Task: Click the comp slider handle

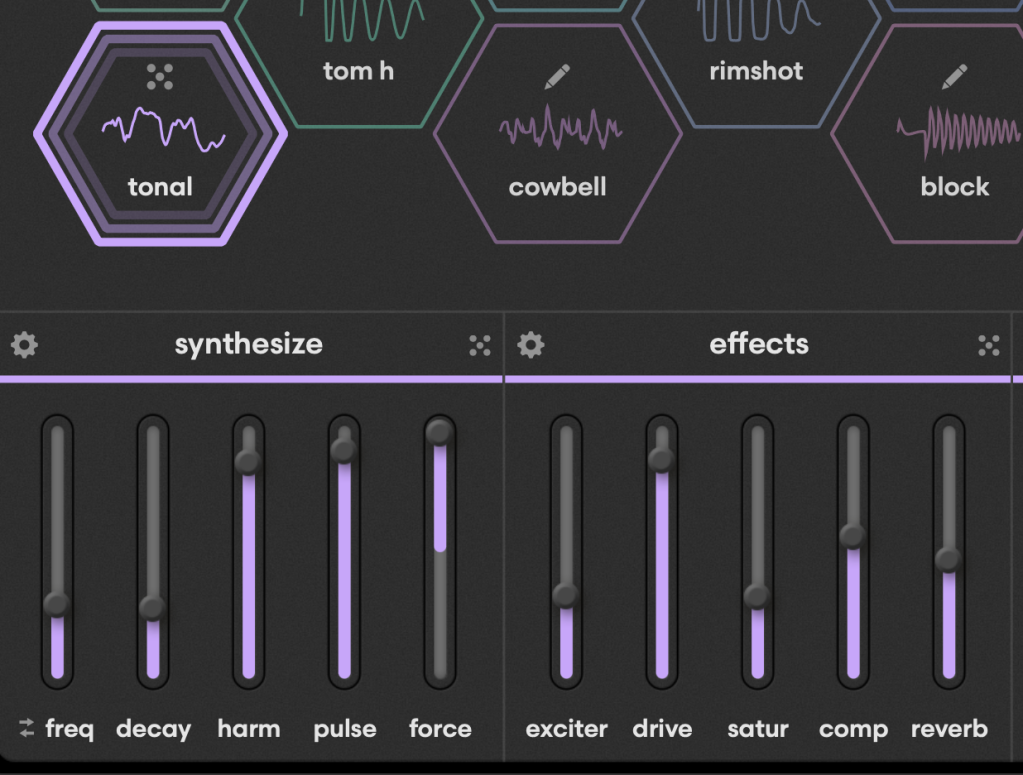Action: [853, 536]
